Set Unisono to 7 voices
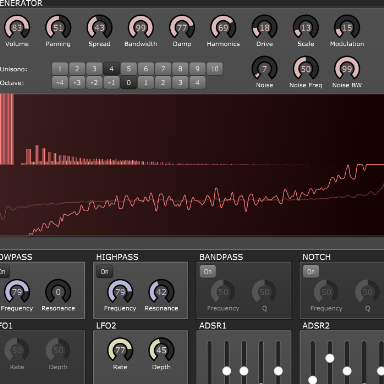 pyautogui.click(x=163, y=69)
